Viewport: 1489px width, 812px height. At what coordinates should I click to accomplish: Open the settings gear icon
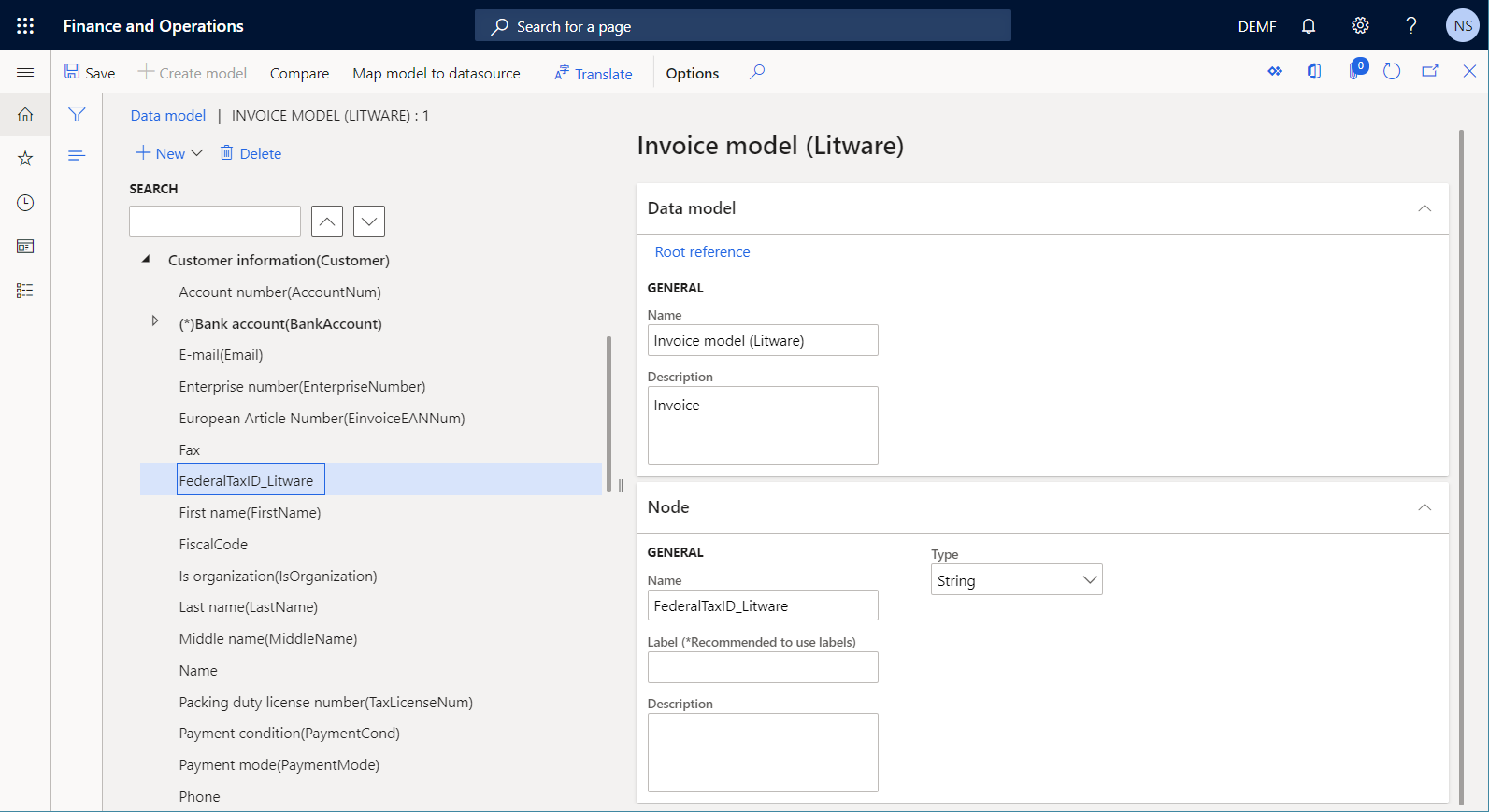[1360, 26]
